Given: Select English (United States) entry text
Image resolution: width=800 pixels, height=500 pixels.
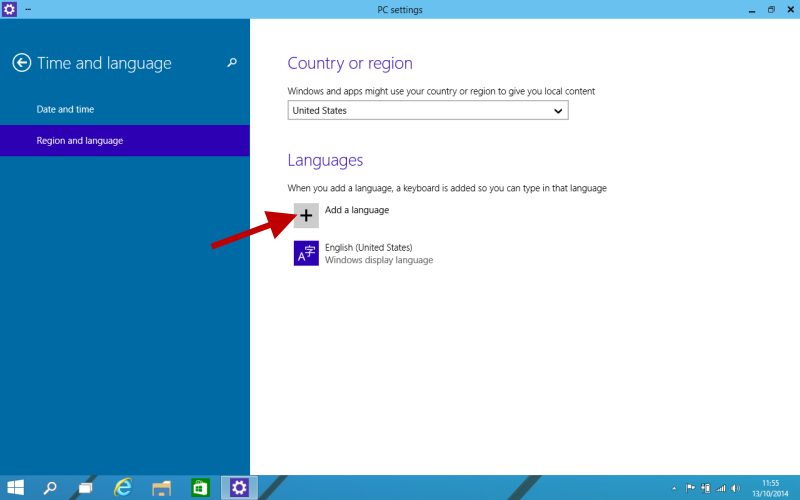Looking at the screenshot, I should 368,247.
